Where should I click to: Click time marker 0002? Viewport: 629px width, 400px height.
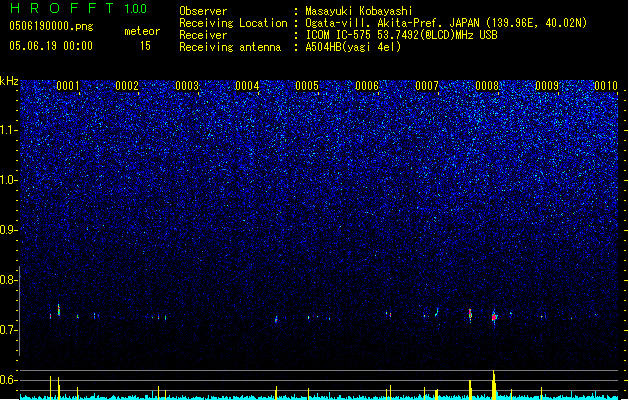pyautogui.click(x=127, y=86)
